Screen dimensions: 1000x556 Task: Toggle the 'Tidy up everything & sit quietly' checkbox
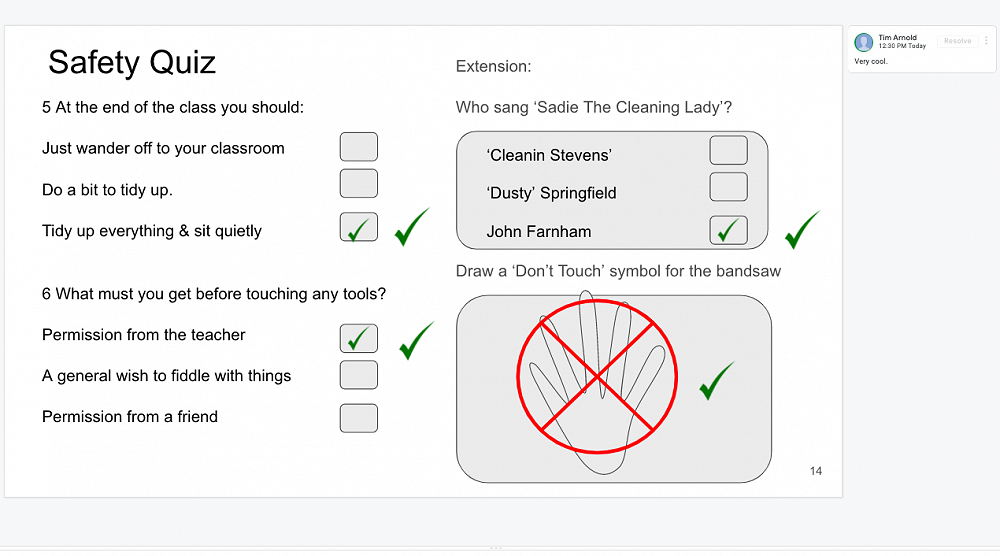tap(358, 227)
